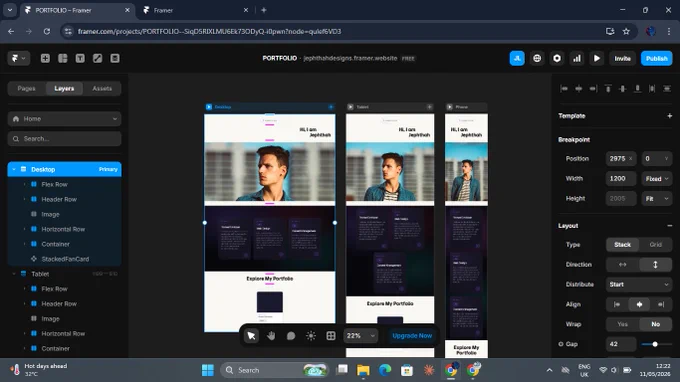Open the CMS tool icon
Image resolution: width=680 pixels, height=382 pixels.
(x=115, y=58)
